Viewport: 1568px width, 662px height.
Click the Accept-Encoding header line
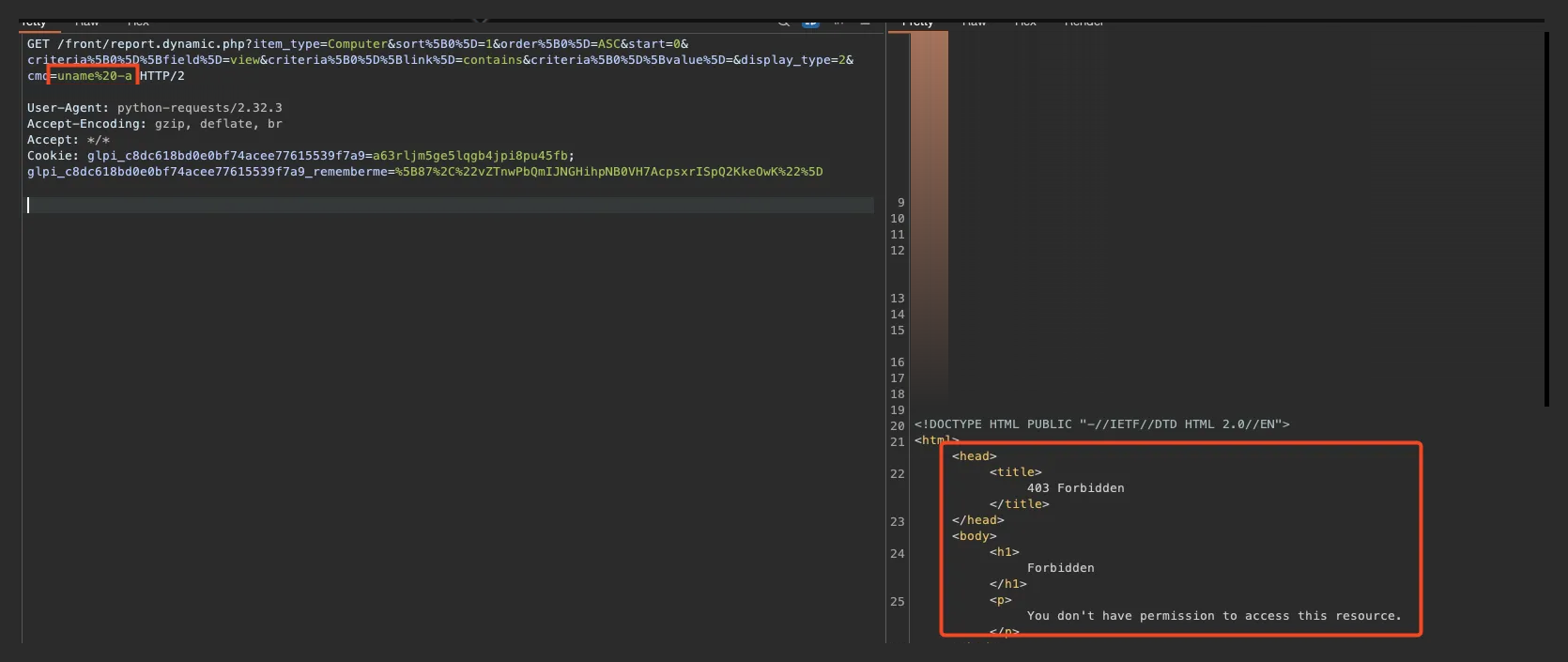pos(154,124)
